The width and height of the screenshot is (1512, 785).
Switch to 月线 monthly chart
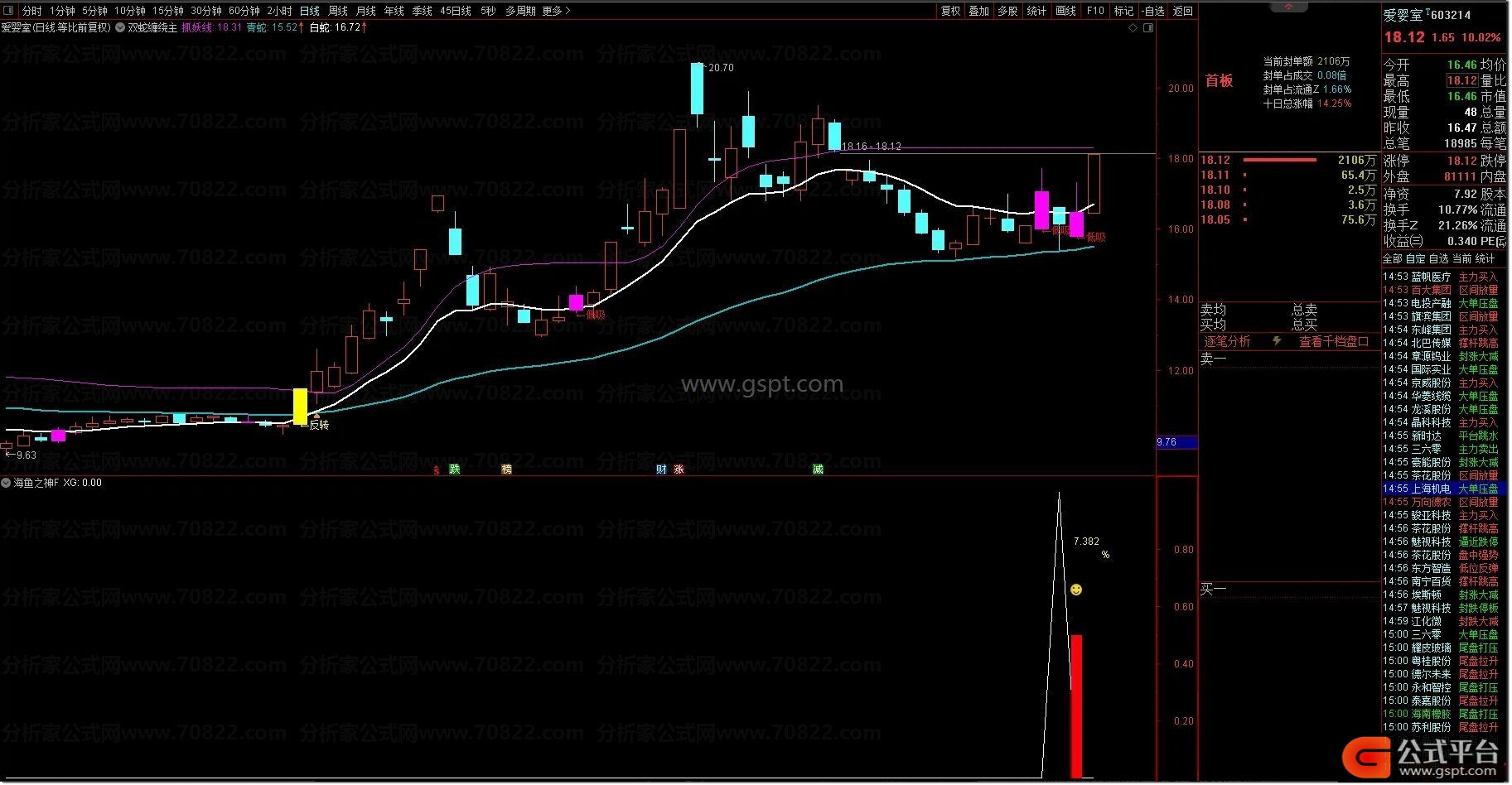pyautogui.click(x=366, y=11)
